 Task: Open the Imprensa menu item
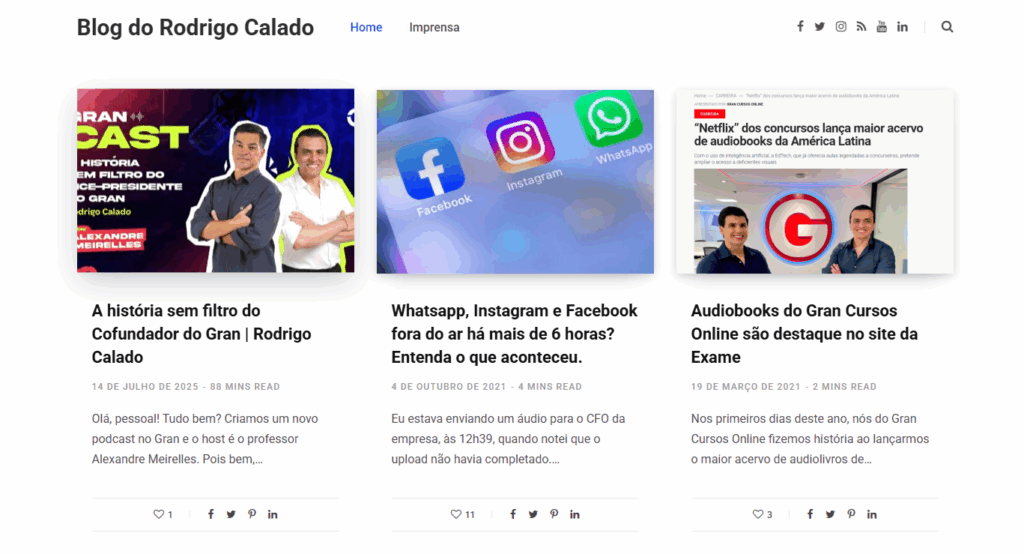[x=434, y=27]
